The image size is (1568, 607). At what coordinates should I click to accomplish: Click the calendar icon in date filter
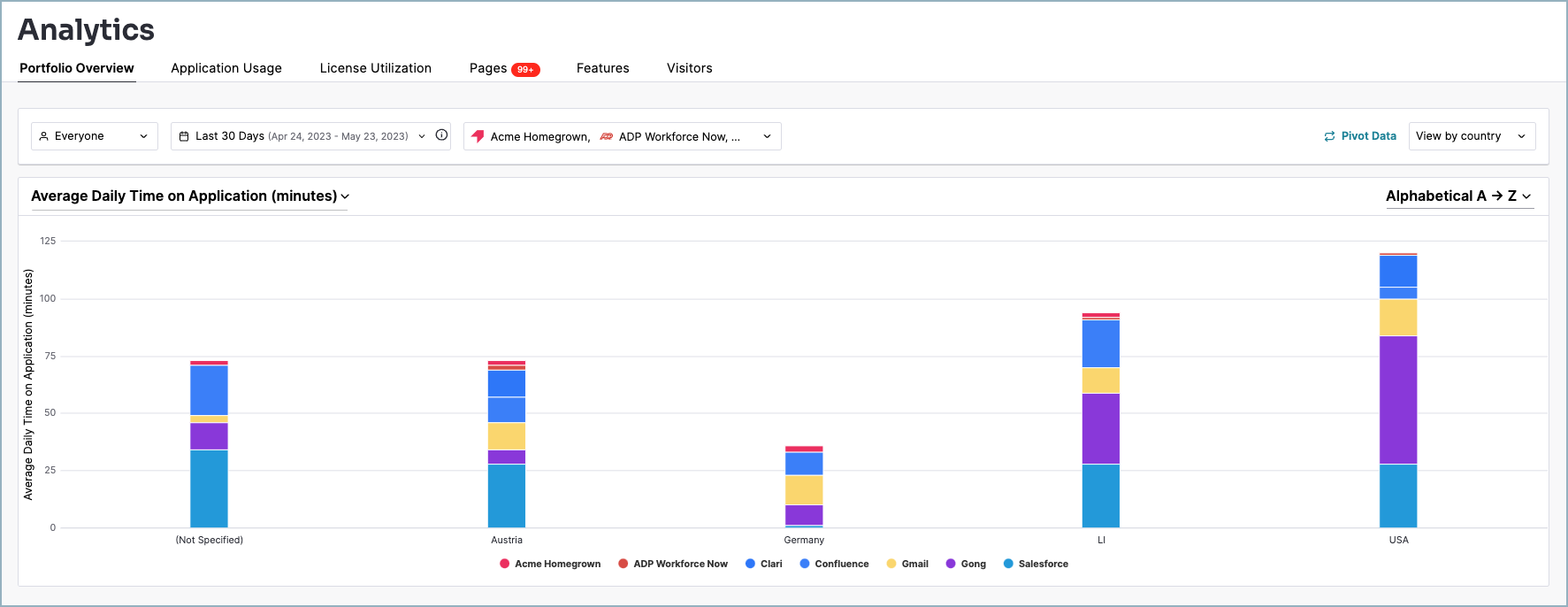(184, 136)
